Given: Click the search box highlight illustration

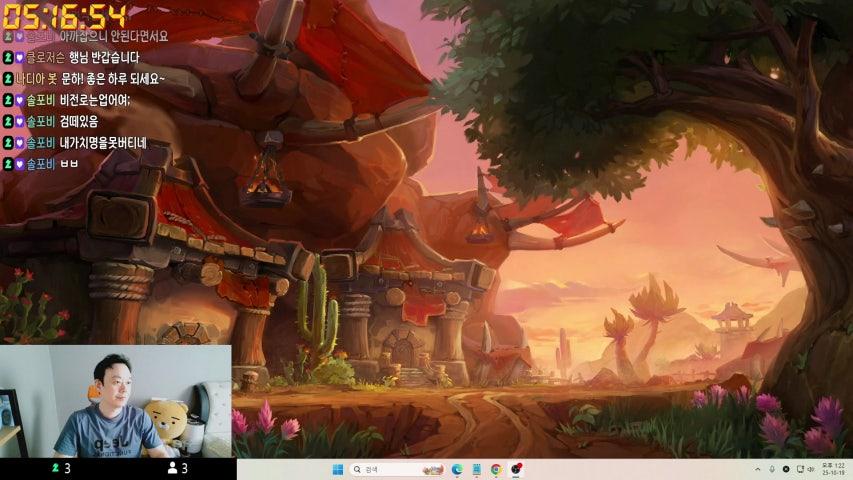Looking at the screenshot, I should click(432, 469).
